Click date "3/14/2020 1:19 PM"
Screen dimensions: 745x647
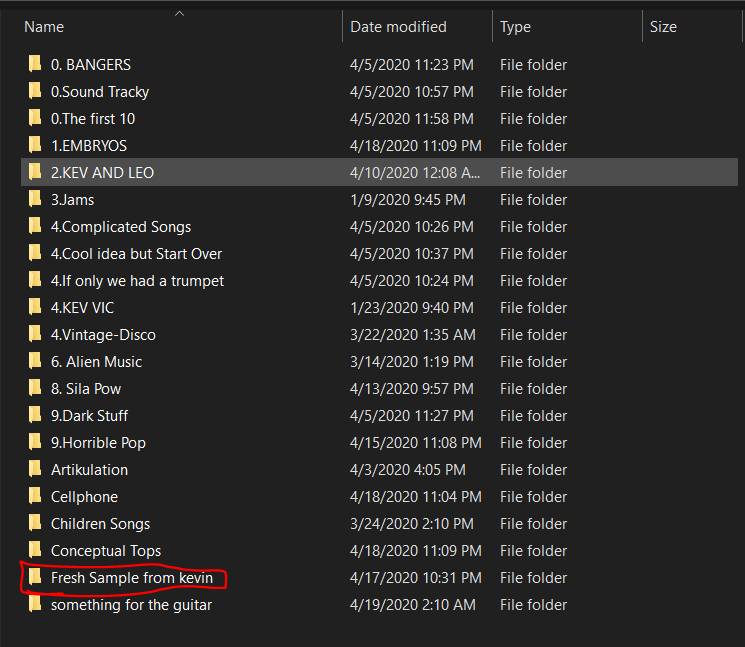coord(412,362)
